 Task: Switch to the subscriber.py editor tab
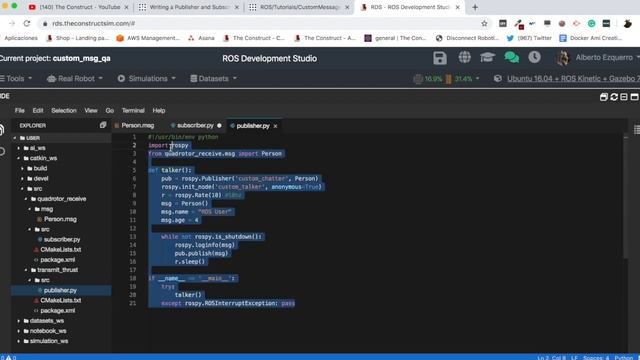click(196, 126)
